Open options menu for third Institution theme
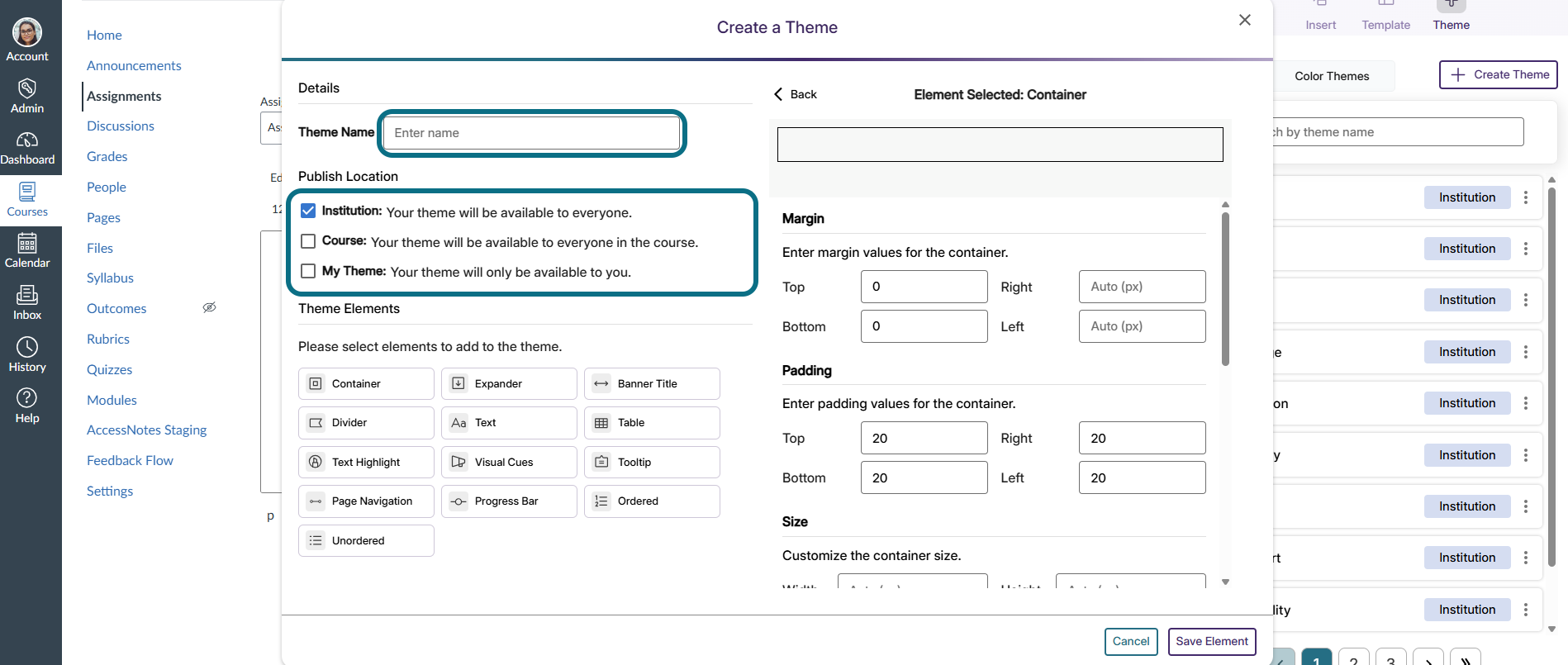Image resolution: width=1568 pixels, height=665 pixels. 1526,300
